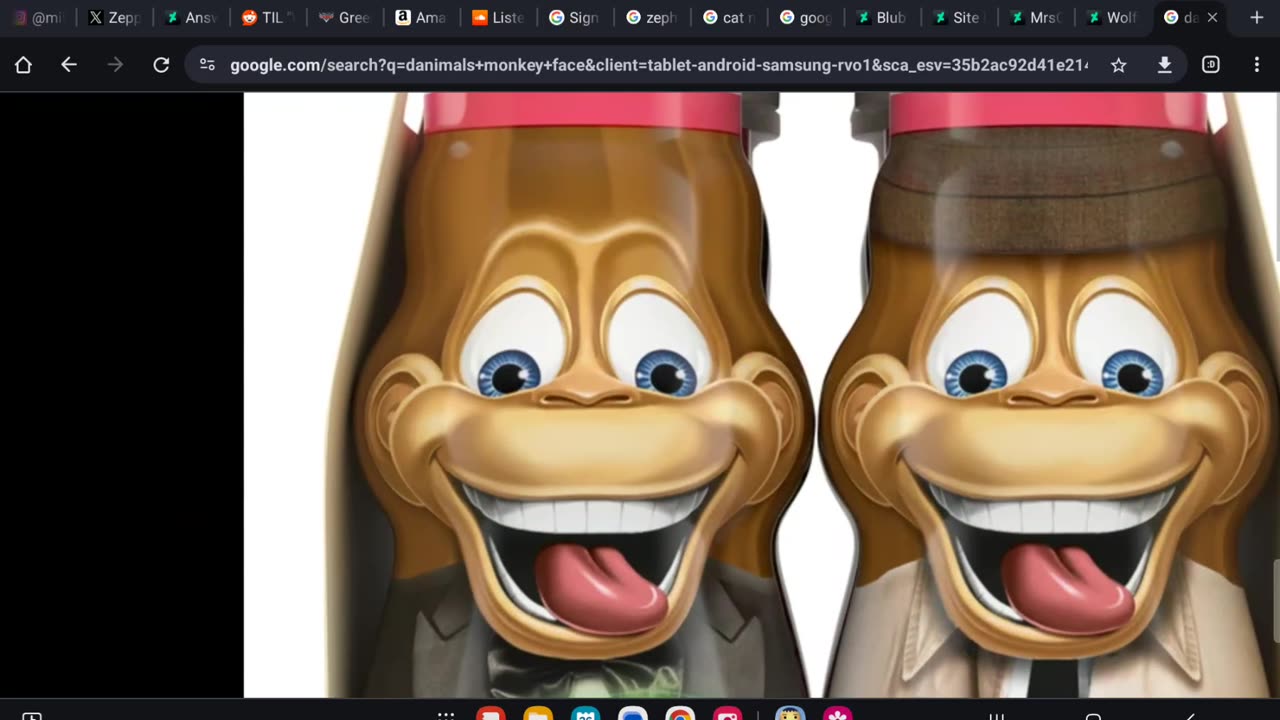
Task: Switch to the Google 'Sign' tab
Action: pyautogui.click(x=577, y=17)
